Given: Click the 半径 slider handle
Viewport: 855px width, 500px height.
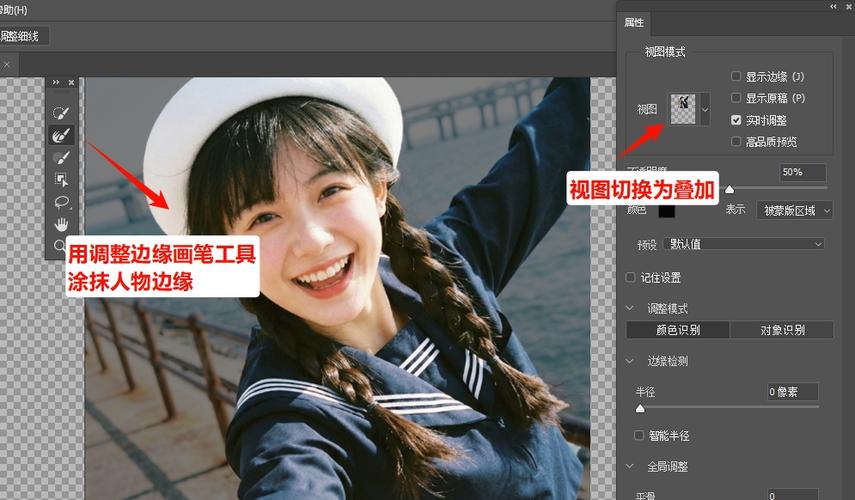Looking at the screenshot, I should point(640,408).
